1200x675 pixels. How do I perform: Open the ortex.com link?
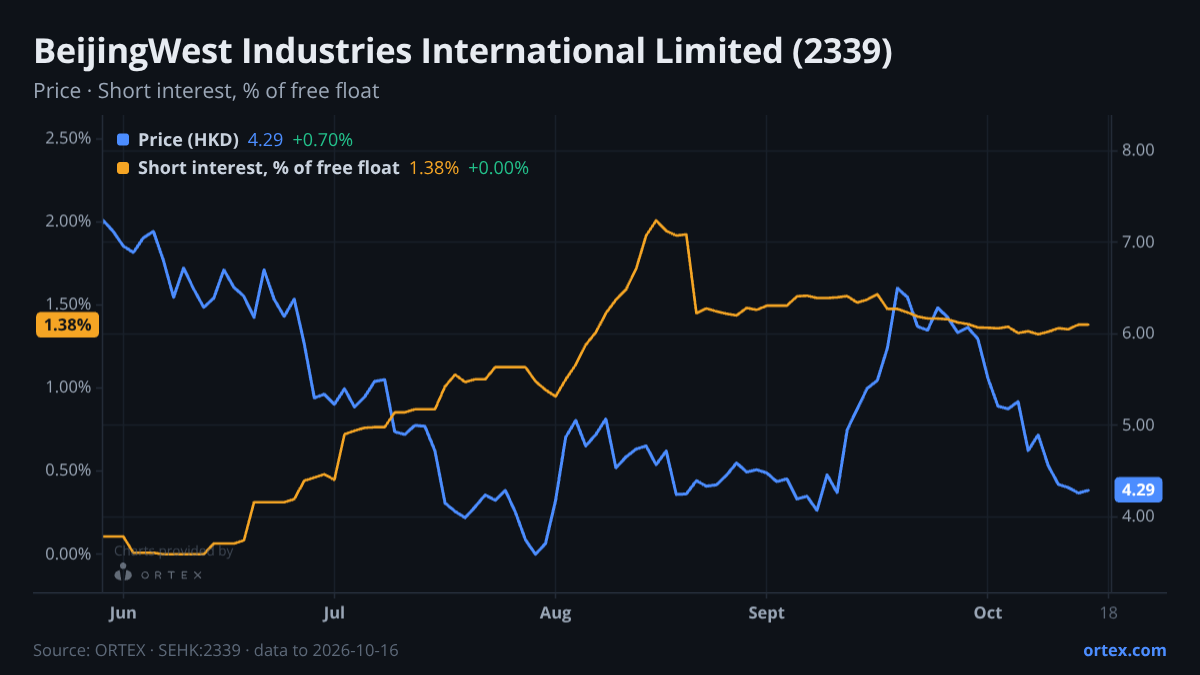[x=1124, y=650]
